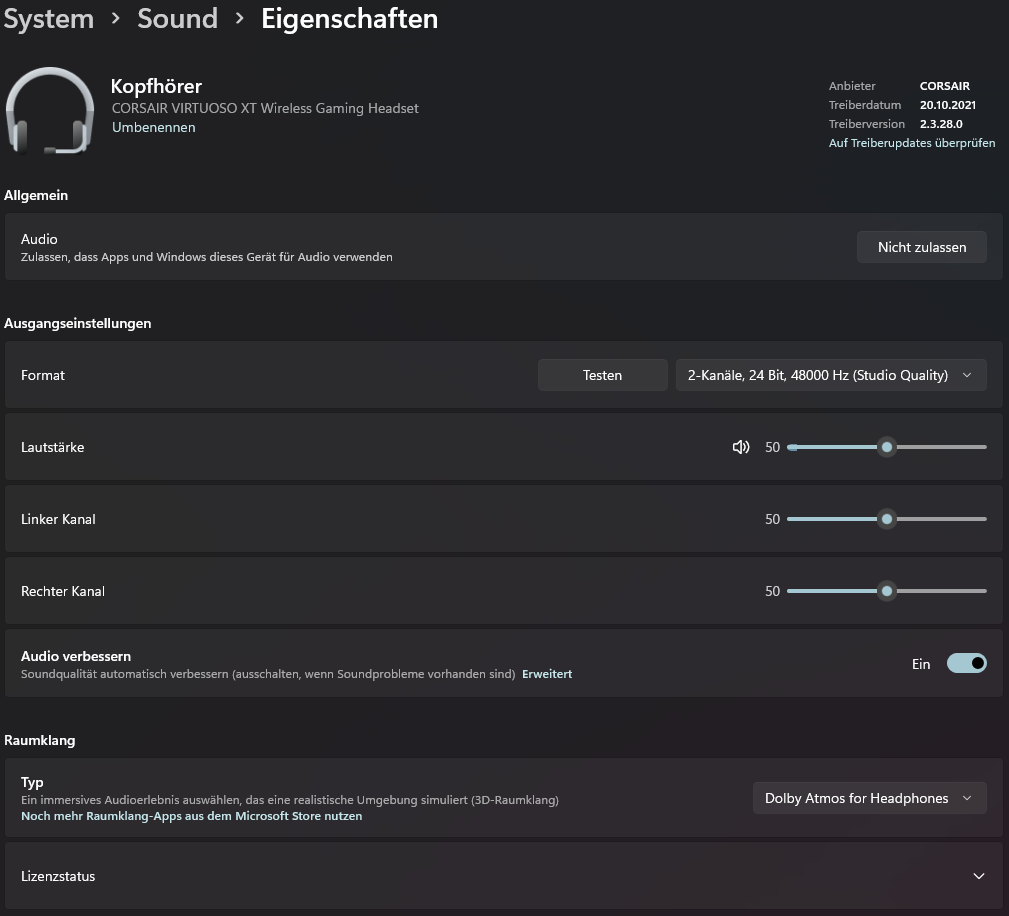Open the Format quality dropdown
Image resolution: width=1009 pixels, height=916 pixels.
pos(831,375)
